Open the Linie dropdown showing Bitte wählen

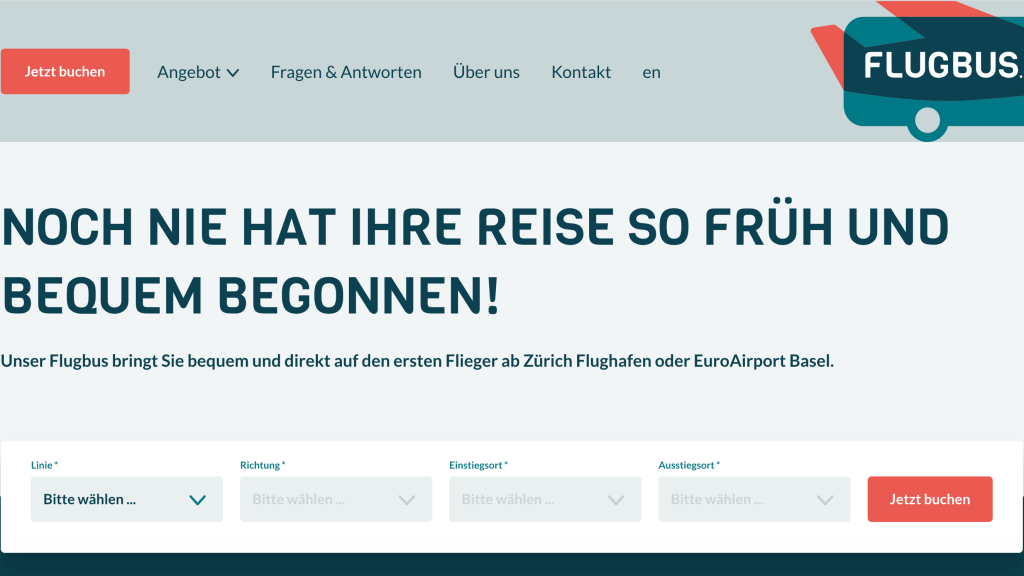tap(126, 499)
